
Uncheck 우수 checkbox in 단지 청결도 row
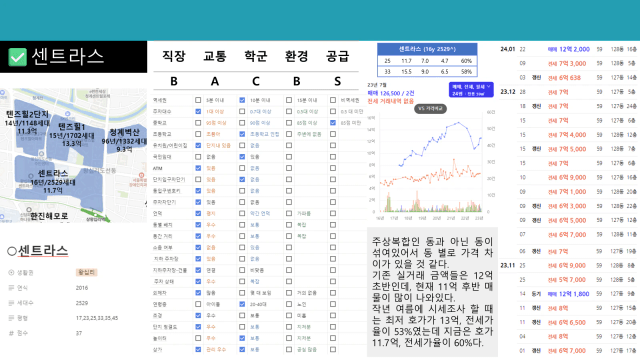(x=198, y=327)
